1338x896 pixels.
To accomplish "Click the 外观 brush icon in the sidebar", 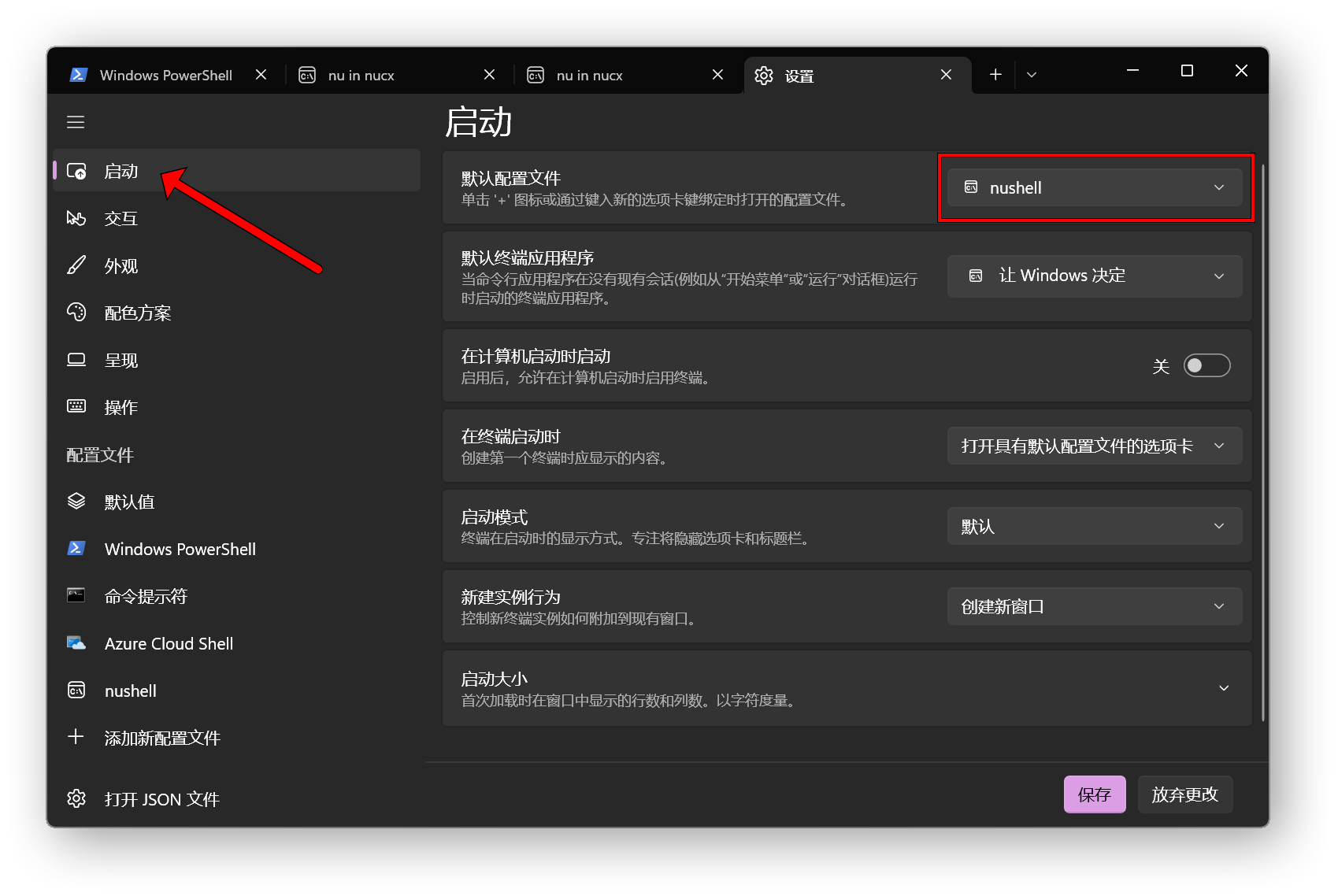I will click(x=76, y=265).
